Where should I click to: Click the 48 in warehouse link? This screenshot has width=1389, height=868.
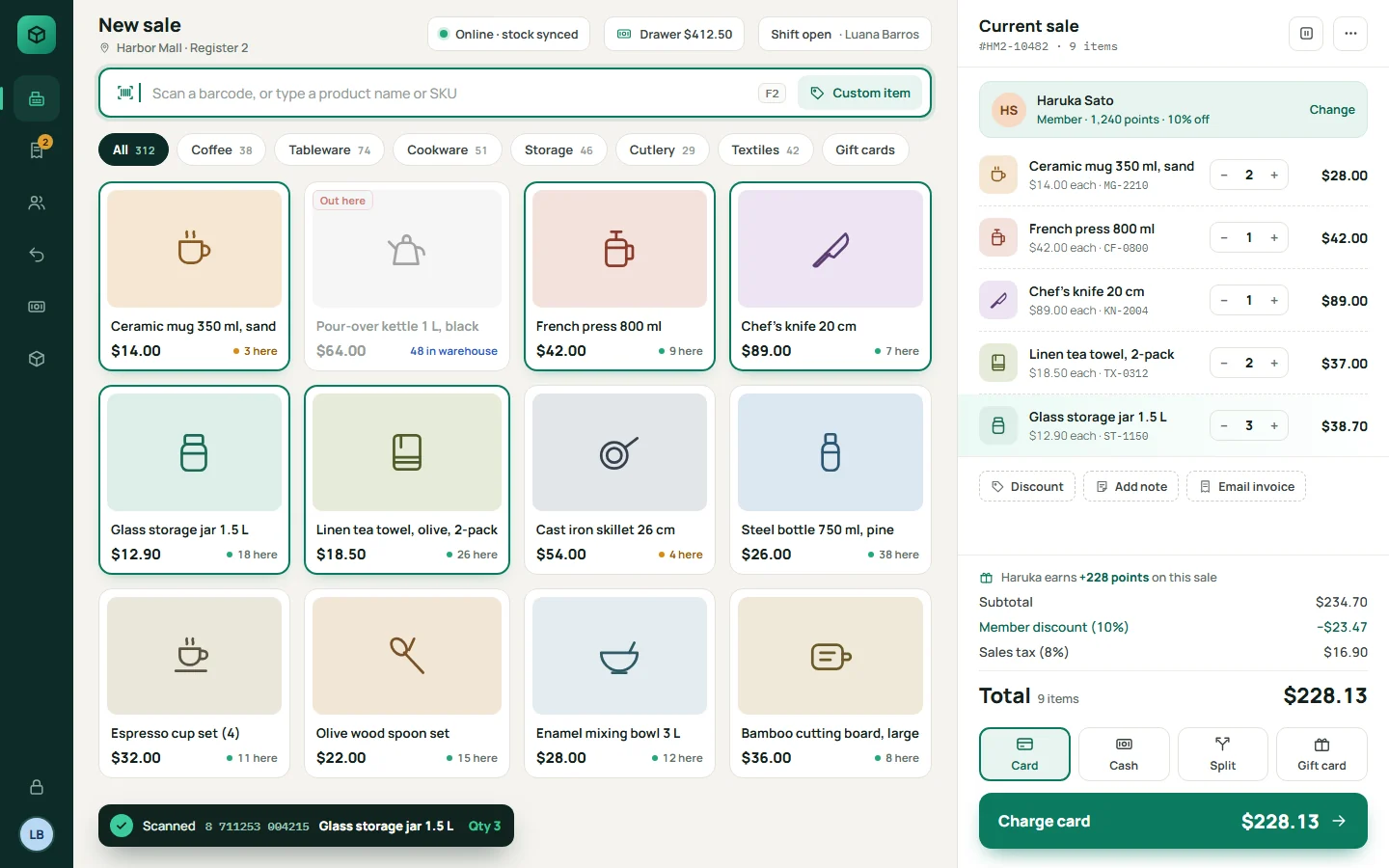pos(453,351)
